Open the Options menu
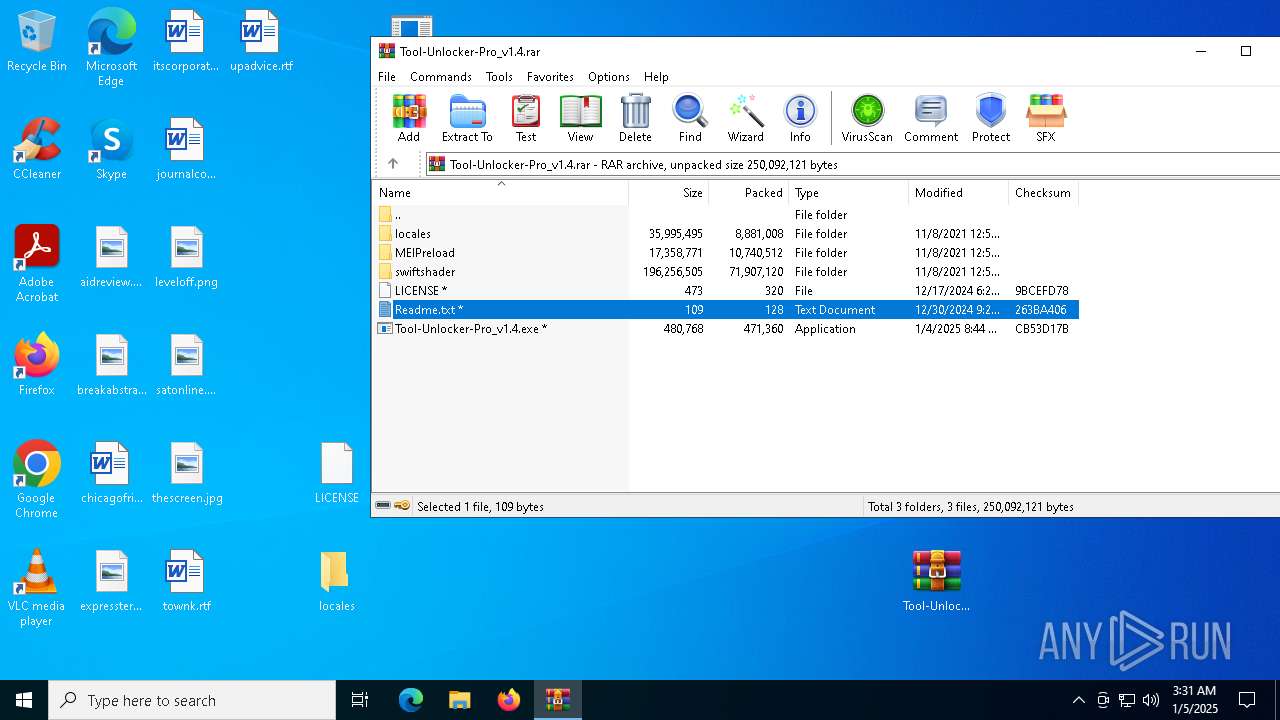The height and width of the screenshot is (720, 1280). tap(609, 77)
